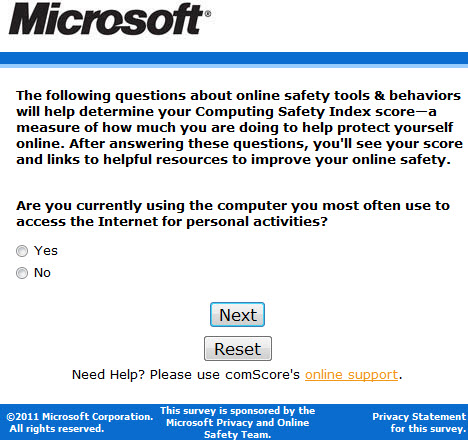Select the No radio button
Viewport: 468px width, 440px height.
[x=22, y=273]
